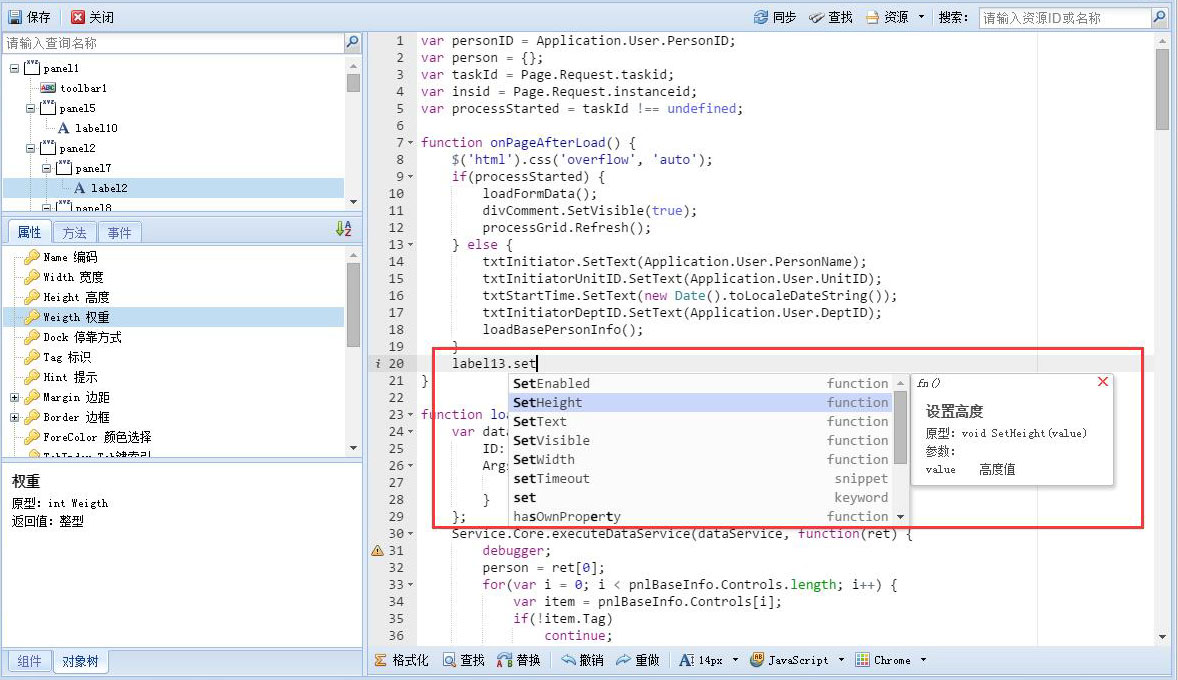The height and width of the screenshot is (680, 1178).
Task: Click the magnifier icon in resource search
Action: (1159, 18)
